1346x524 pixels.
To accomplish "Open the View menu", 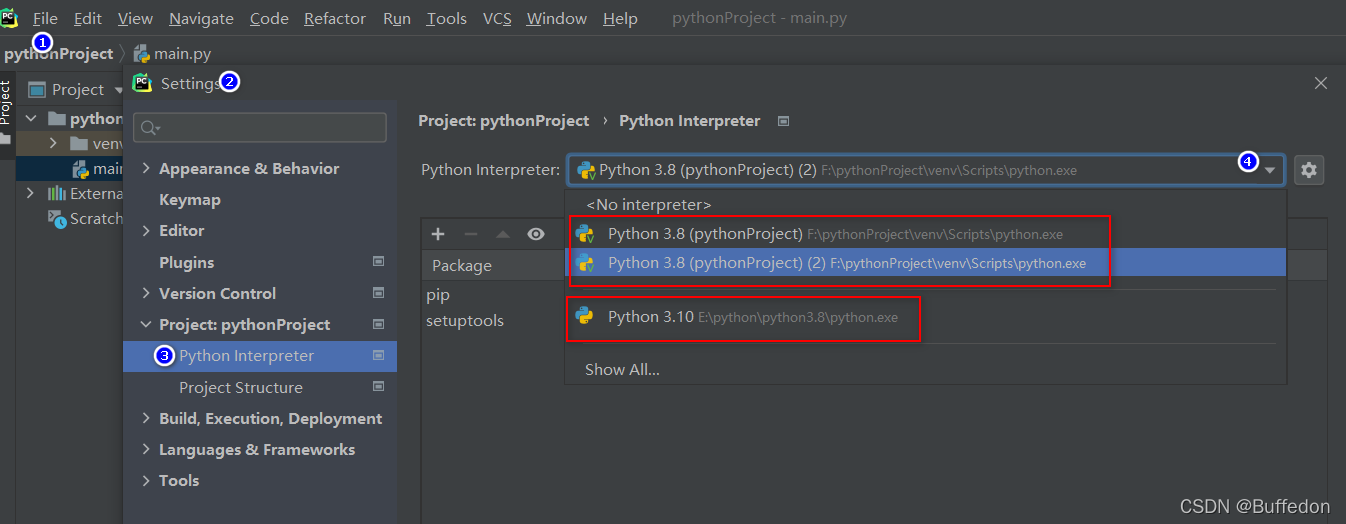I will point(135,18).
